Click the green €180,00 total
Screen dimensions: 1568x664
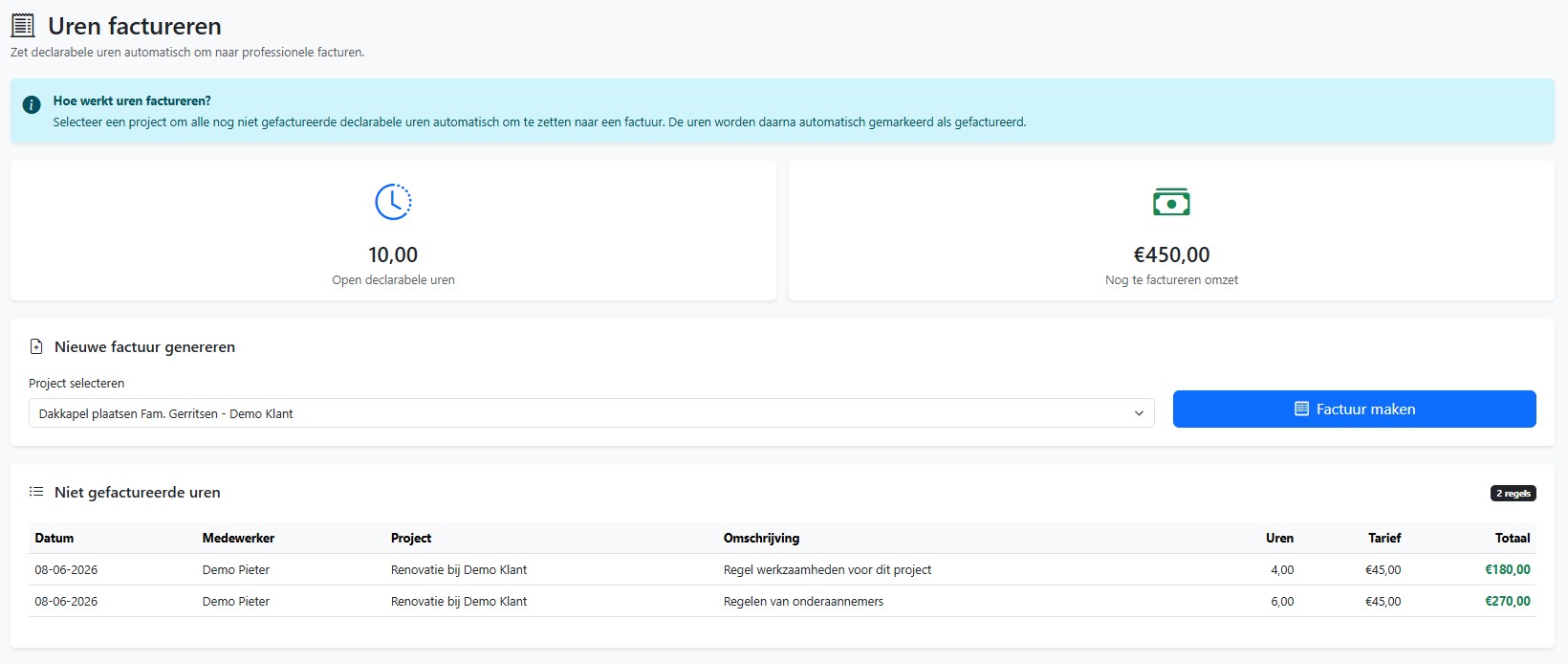click(x=1508, y=569)
